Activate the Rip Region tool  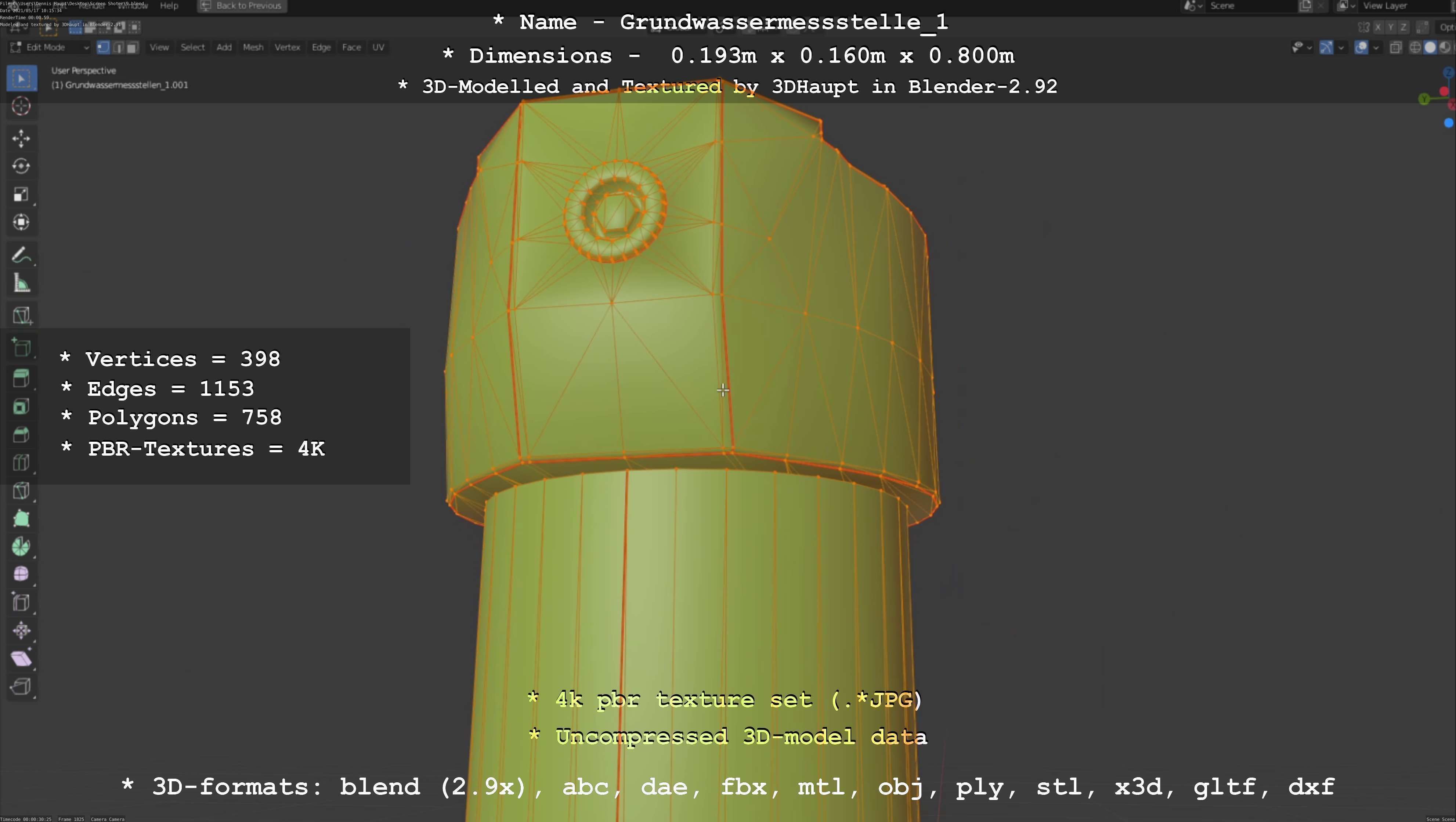coord(21,687)
